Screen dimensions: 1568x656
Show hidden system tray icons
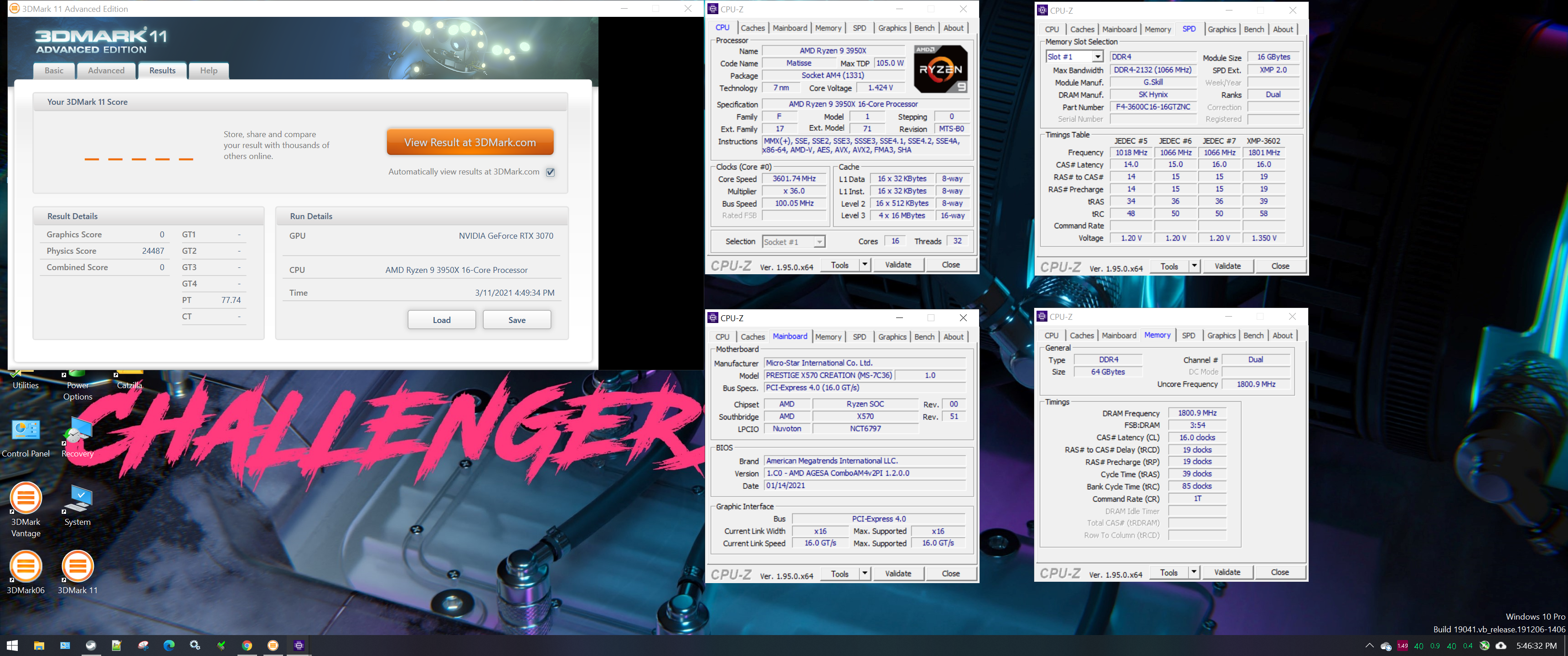(x=1369, y=646)
